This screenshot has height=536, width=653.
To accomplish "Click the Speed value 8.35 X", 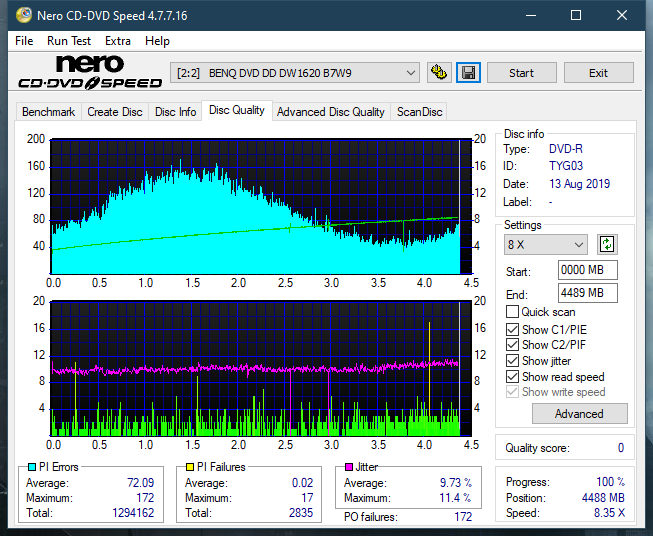I will coord(609,513).
